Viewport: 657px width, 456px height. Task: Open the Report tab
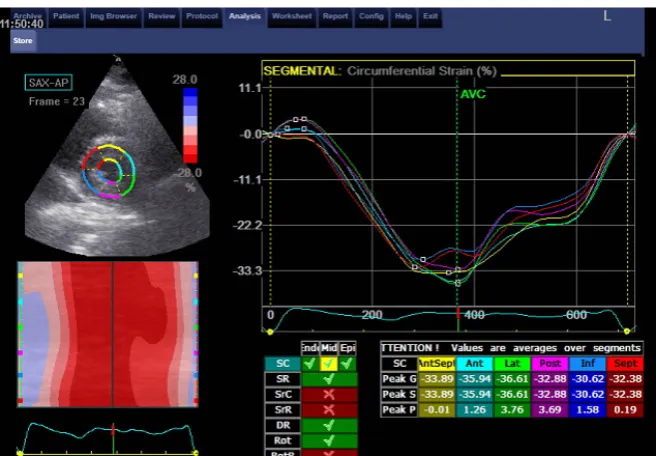click(x=335, y=17)
